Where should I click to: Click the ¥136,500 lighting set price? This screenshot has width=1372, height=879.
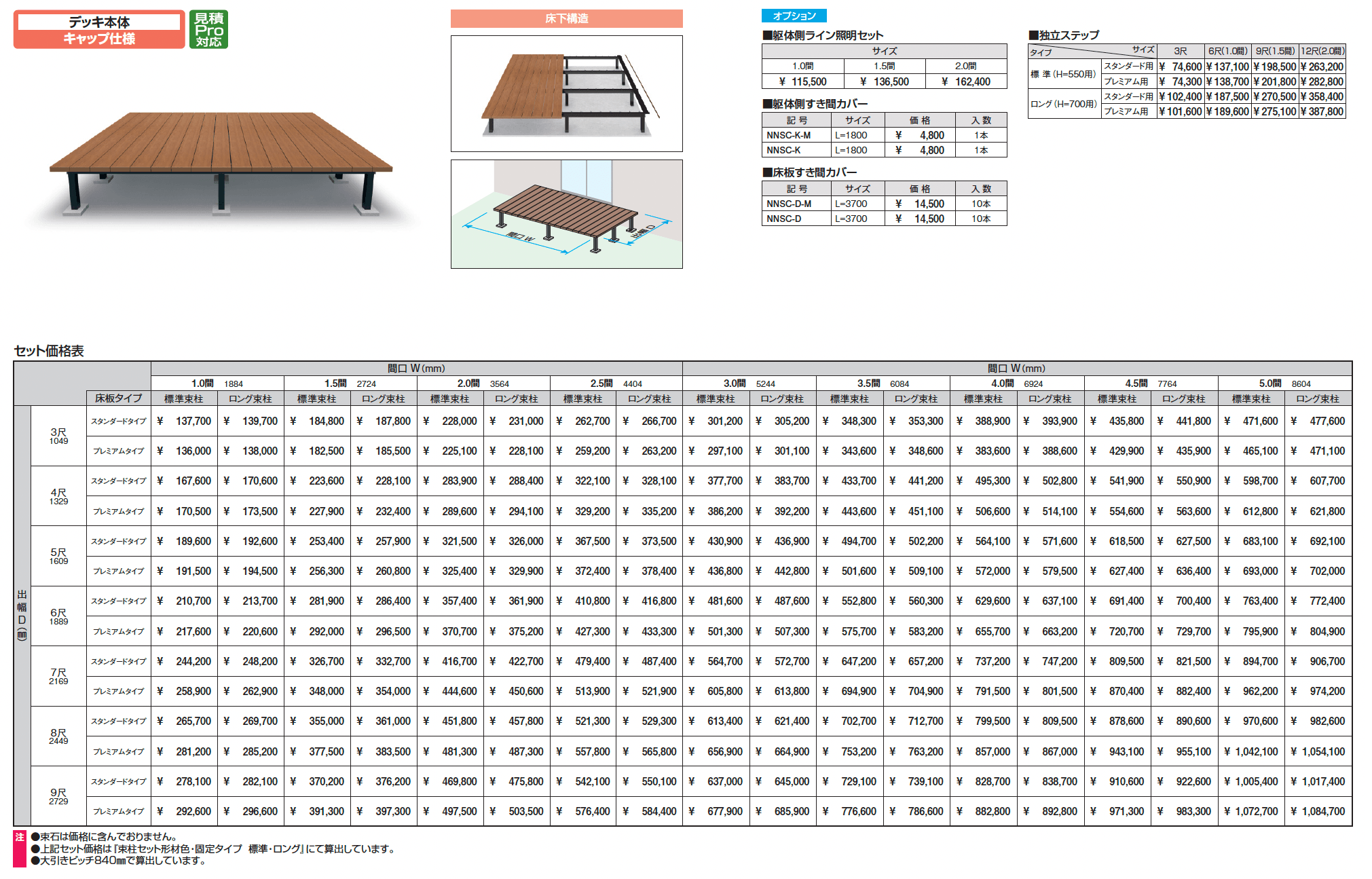tap(885, 81)
